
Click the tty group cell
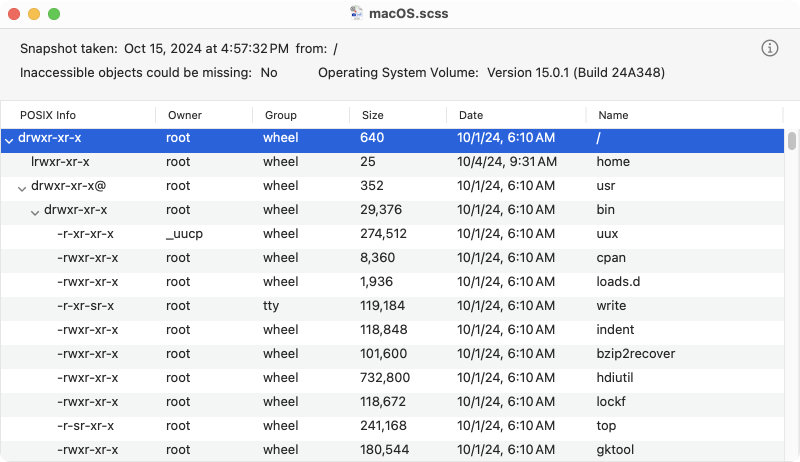(x=271, y=305)
